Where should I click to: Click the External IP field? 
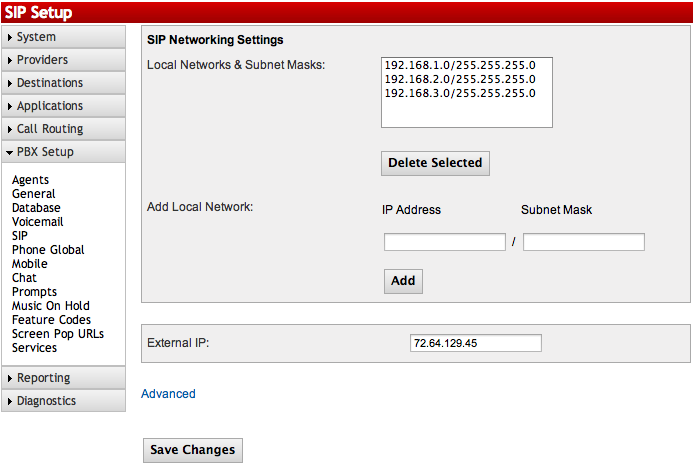point(476,343)
